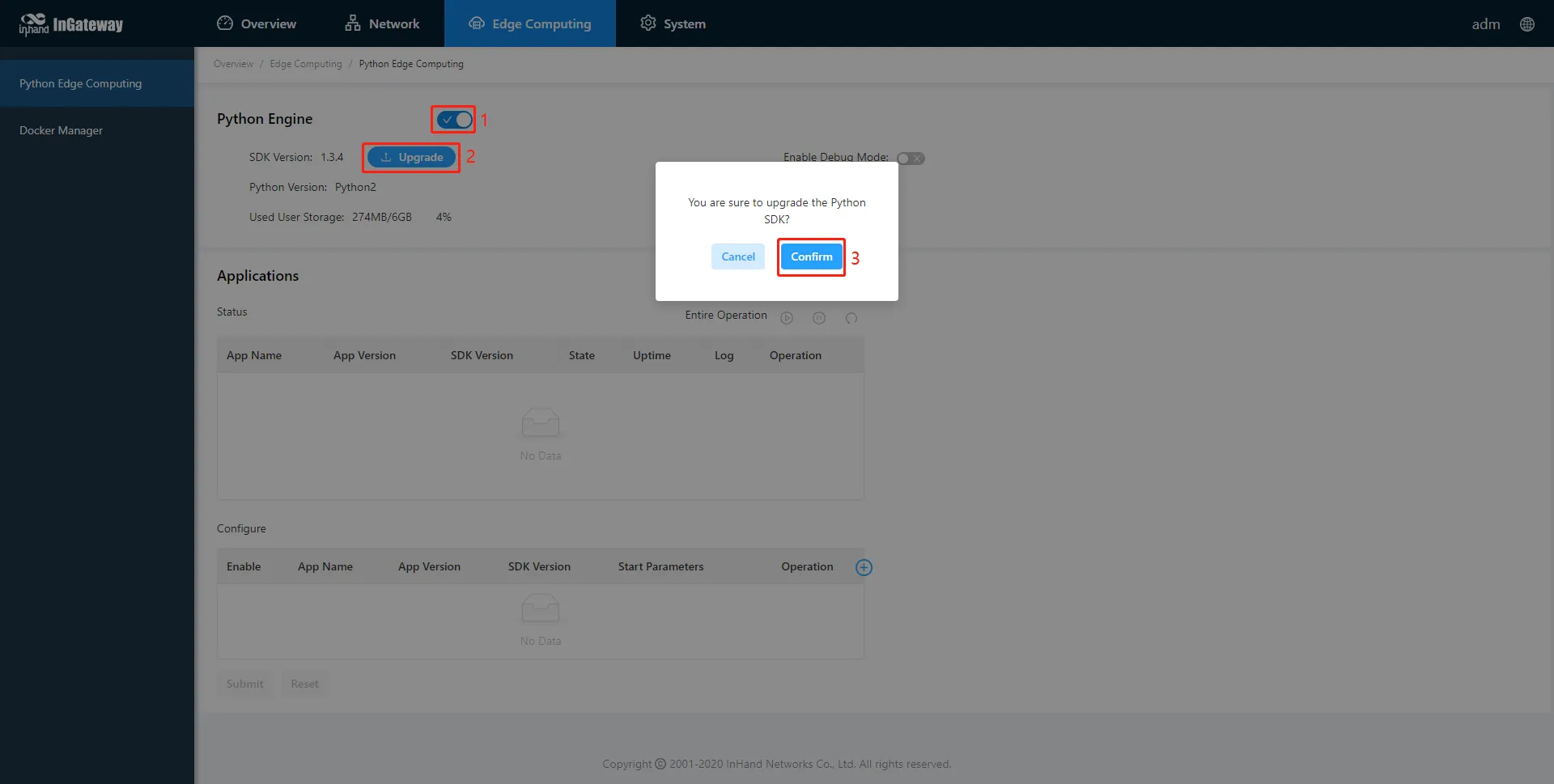Open the Network tab
Image resolution: width=1554 pixels, height=784 pixels.
[x=382, y=23]
